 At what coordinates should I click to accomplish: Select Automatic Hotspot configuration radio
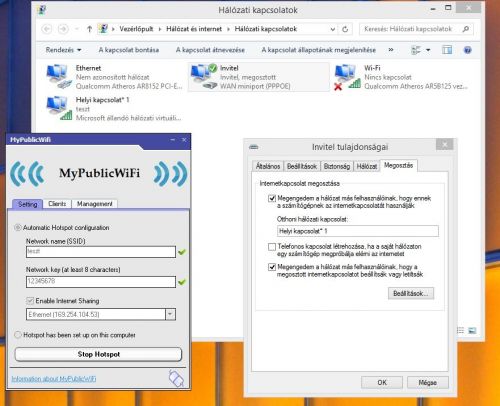(x=17, y=228)
